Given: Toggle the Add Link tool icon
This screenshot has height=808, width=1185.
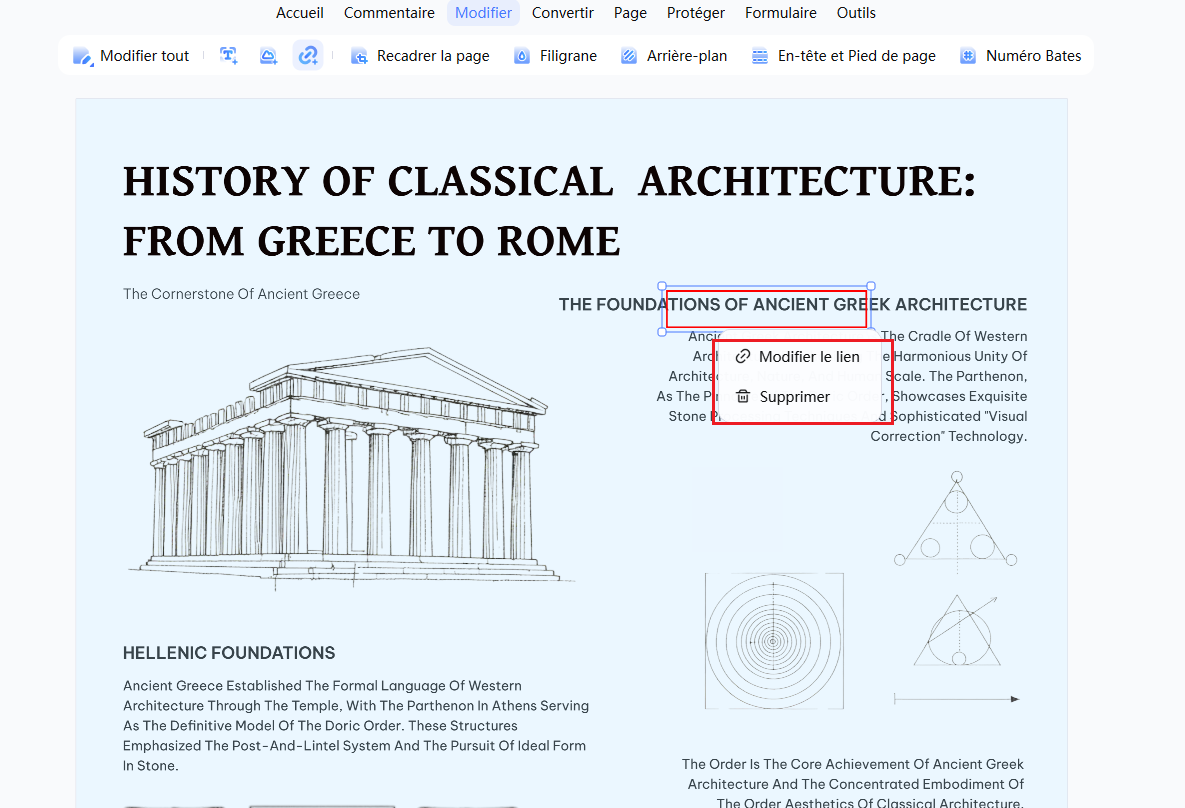Looking at the screenshot, I should (308, 55).
